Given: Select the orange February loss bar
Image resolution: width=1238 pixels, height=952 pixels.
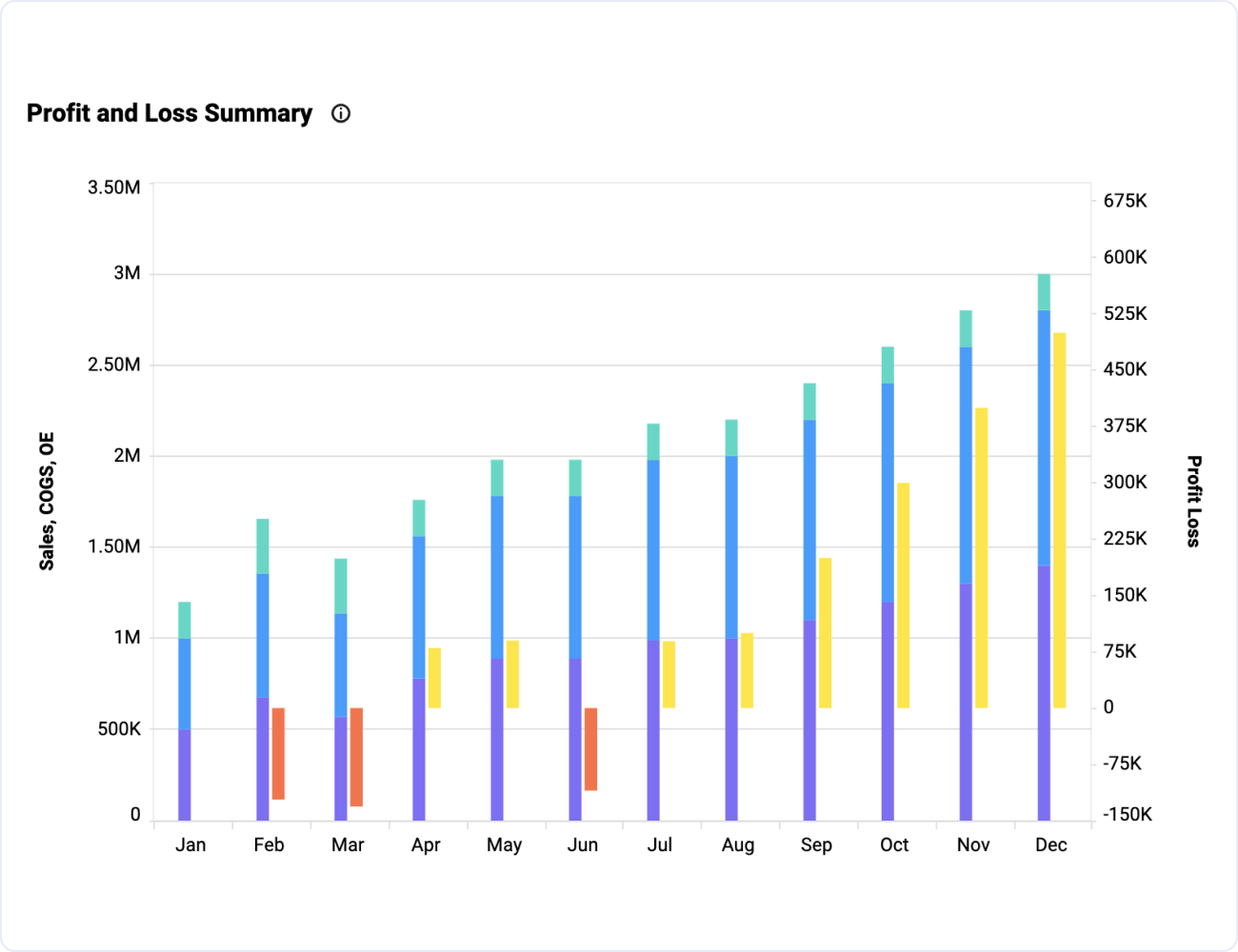Looking at the screenshot, I should coord(278,753).
